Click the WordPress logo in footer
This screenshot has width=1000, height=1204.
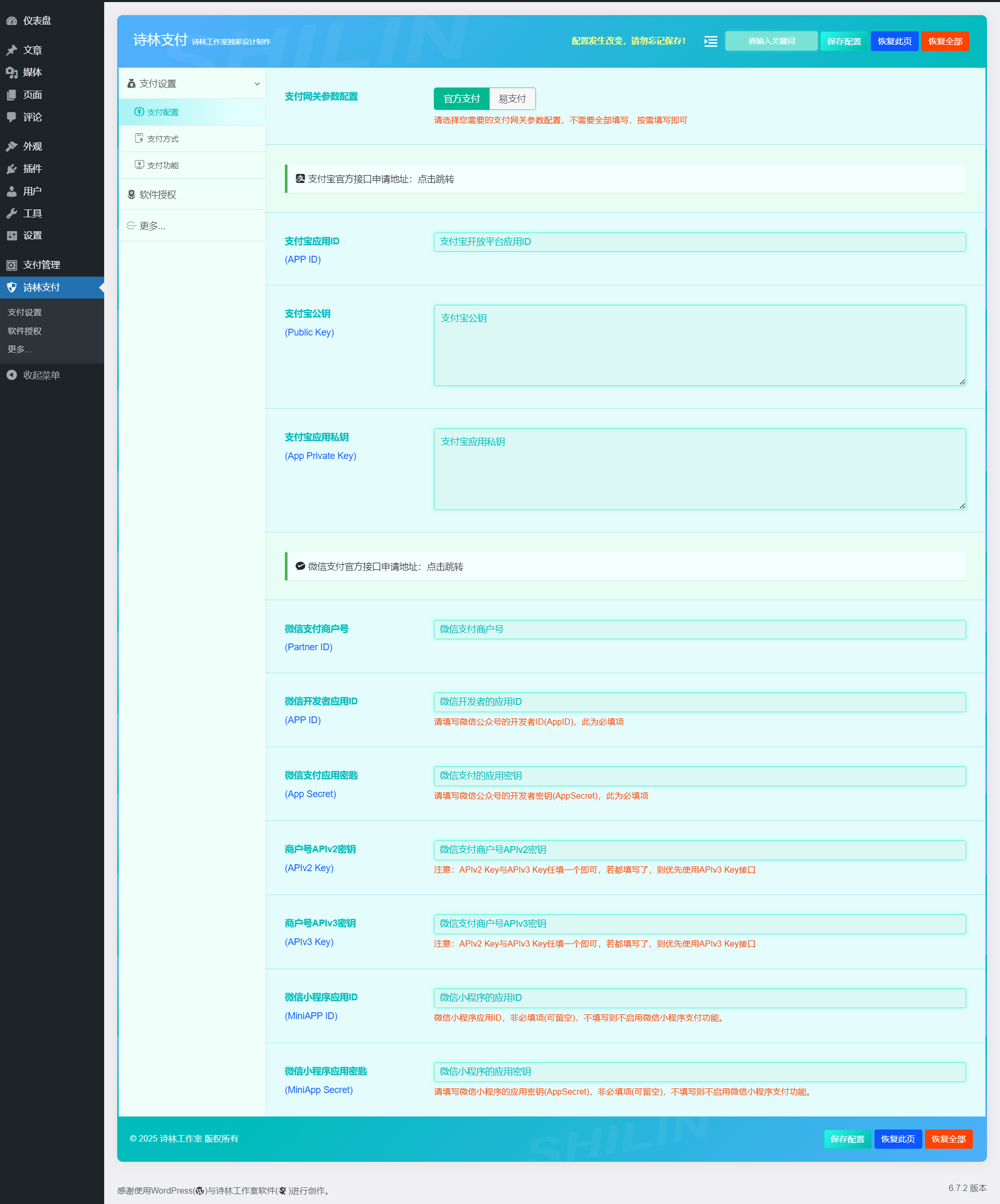[200, 1191]
